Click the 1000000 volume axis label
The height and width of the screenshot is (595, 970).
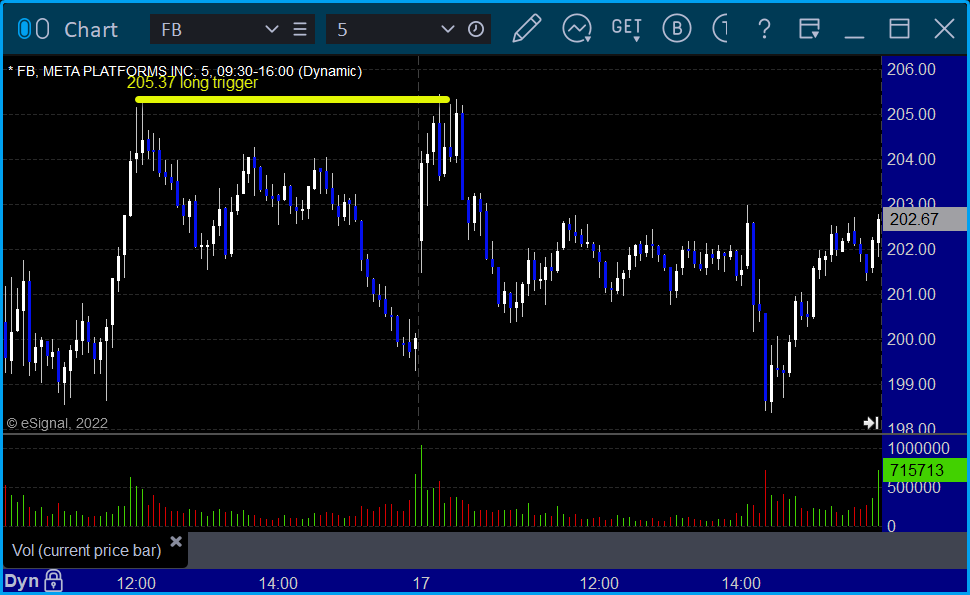click(x=919, y=448)
